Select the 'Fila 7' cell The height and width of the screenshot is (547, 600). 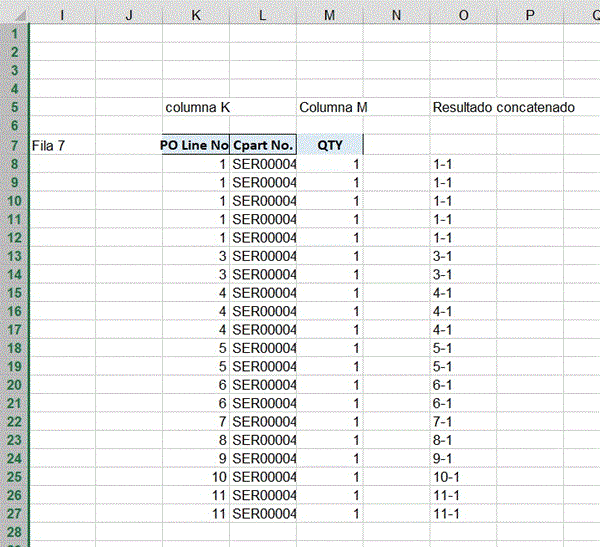62,145
